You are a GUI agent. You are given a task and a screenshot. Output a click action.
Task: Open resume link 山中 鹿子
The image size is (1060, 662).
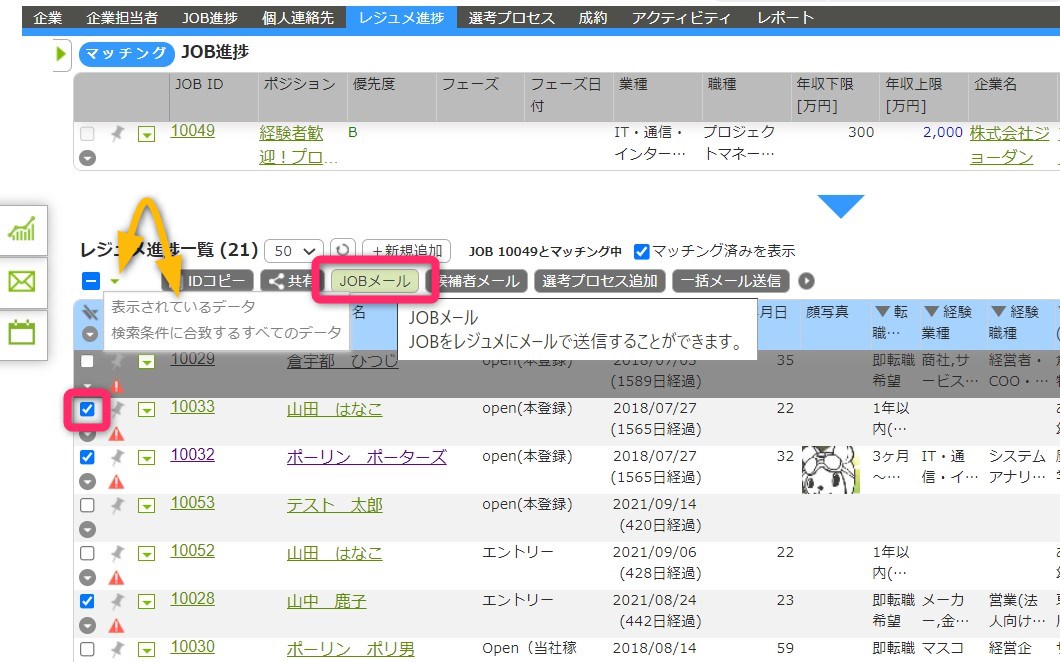(326, 601)
